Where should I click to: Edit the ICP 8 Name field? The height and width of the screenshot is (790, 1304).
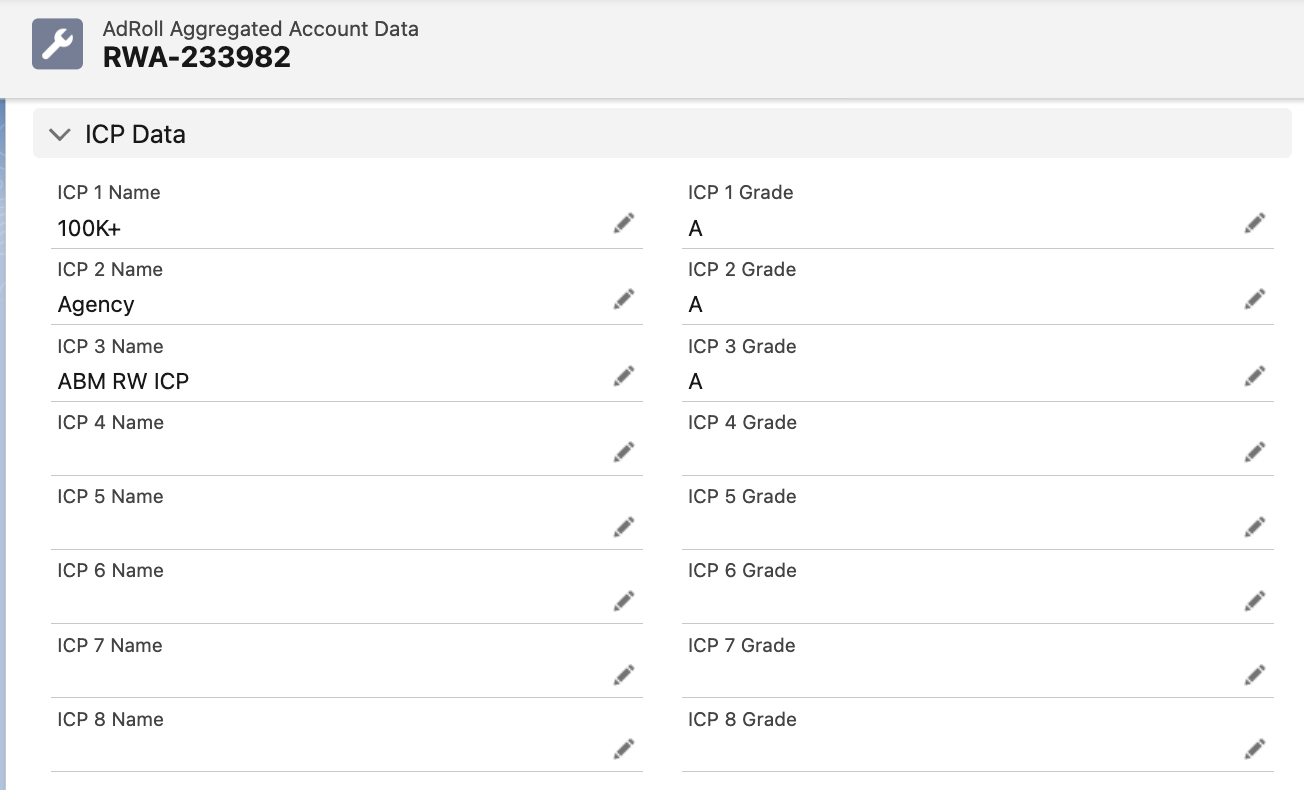(x=623, y=748)
